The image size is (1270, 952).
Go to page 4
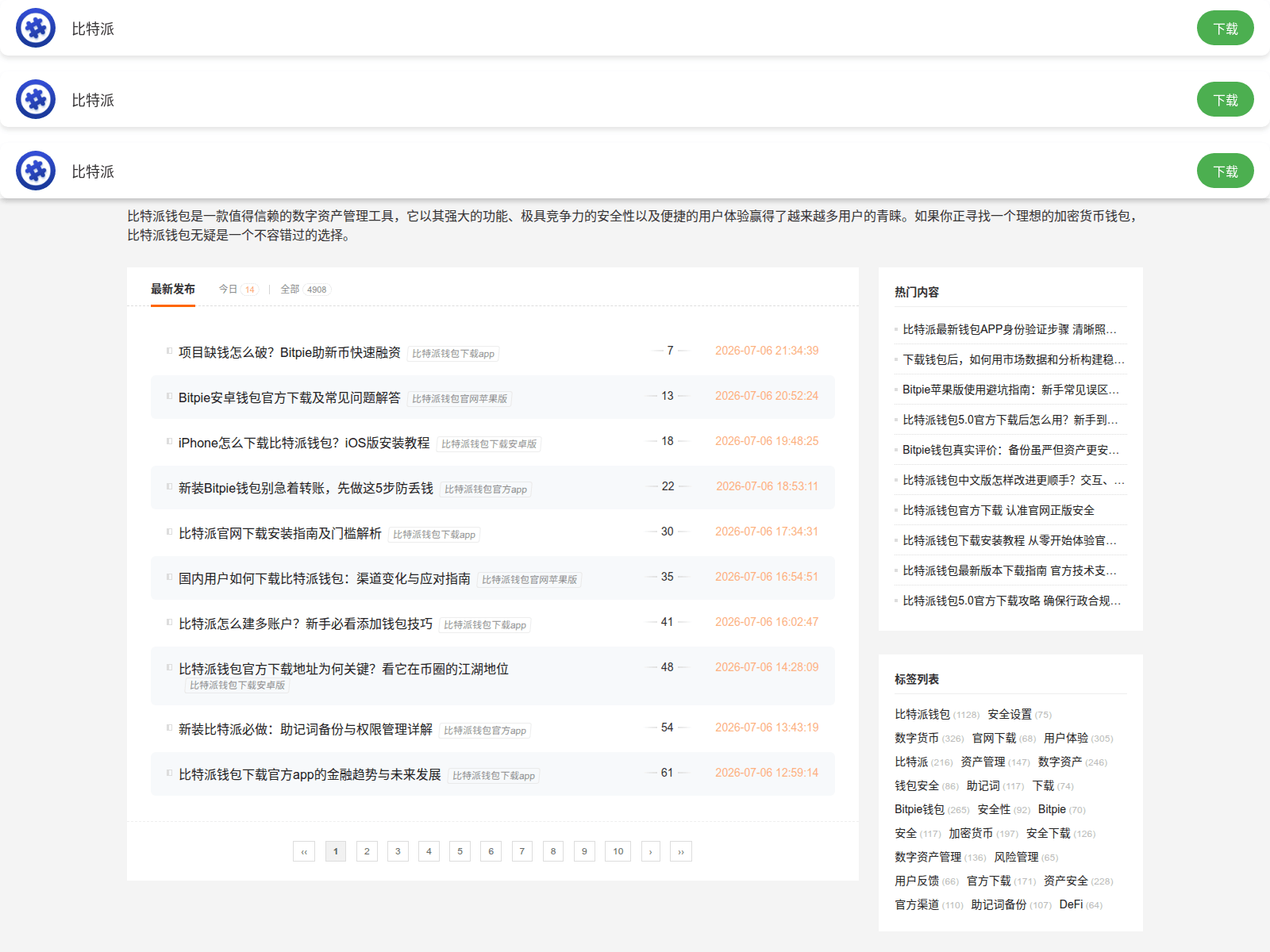tap(429, 851)
